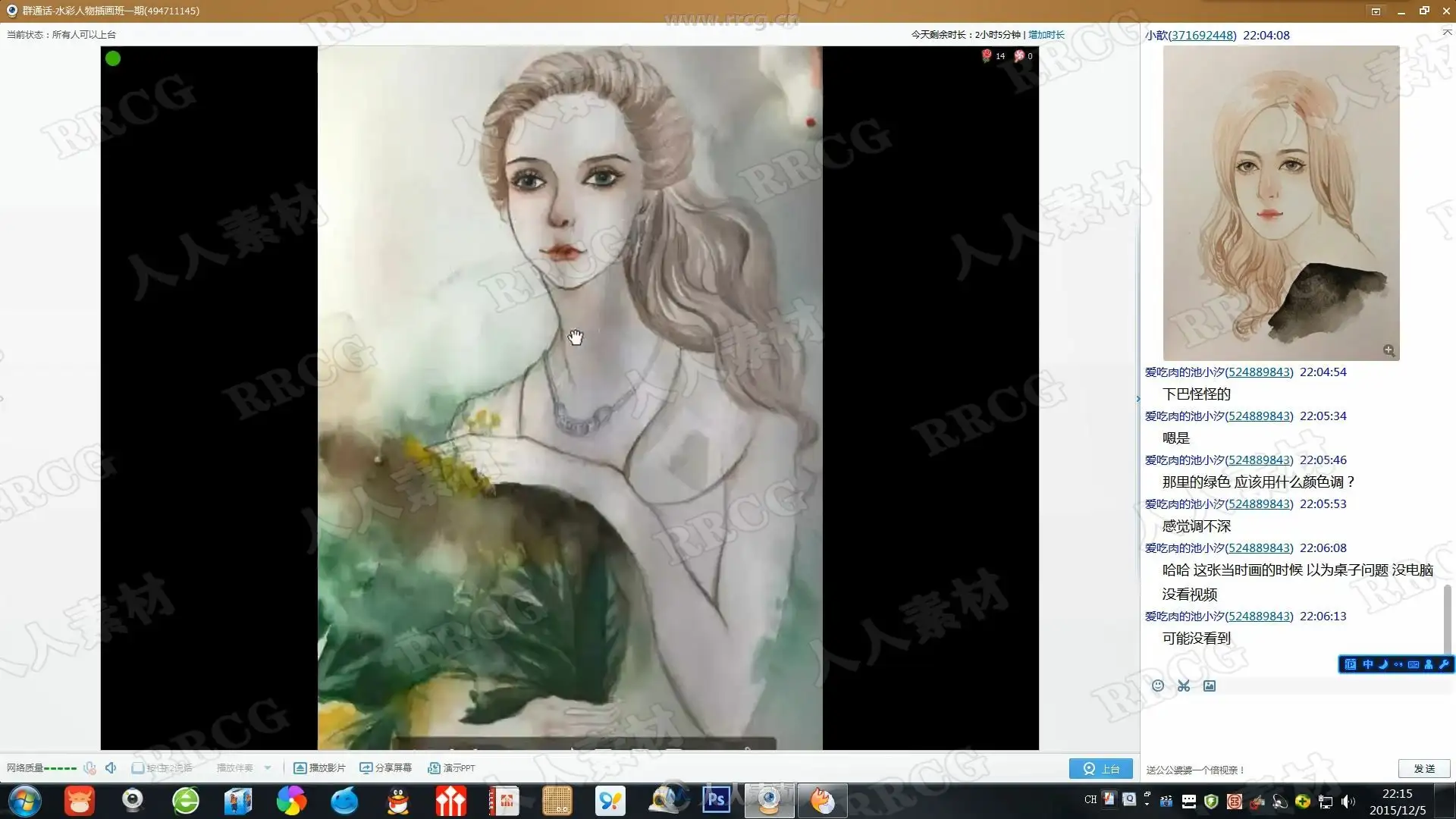Image resolution: width=1456 pixels, height=819 pixels.
Task: Click the 上台 go on stage button
Action: pos(1100,768)
